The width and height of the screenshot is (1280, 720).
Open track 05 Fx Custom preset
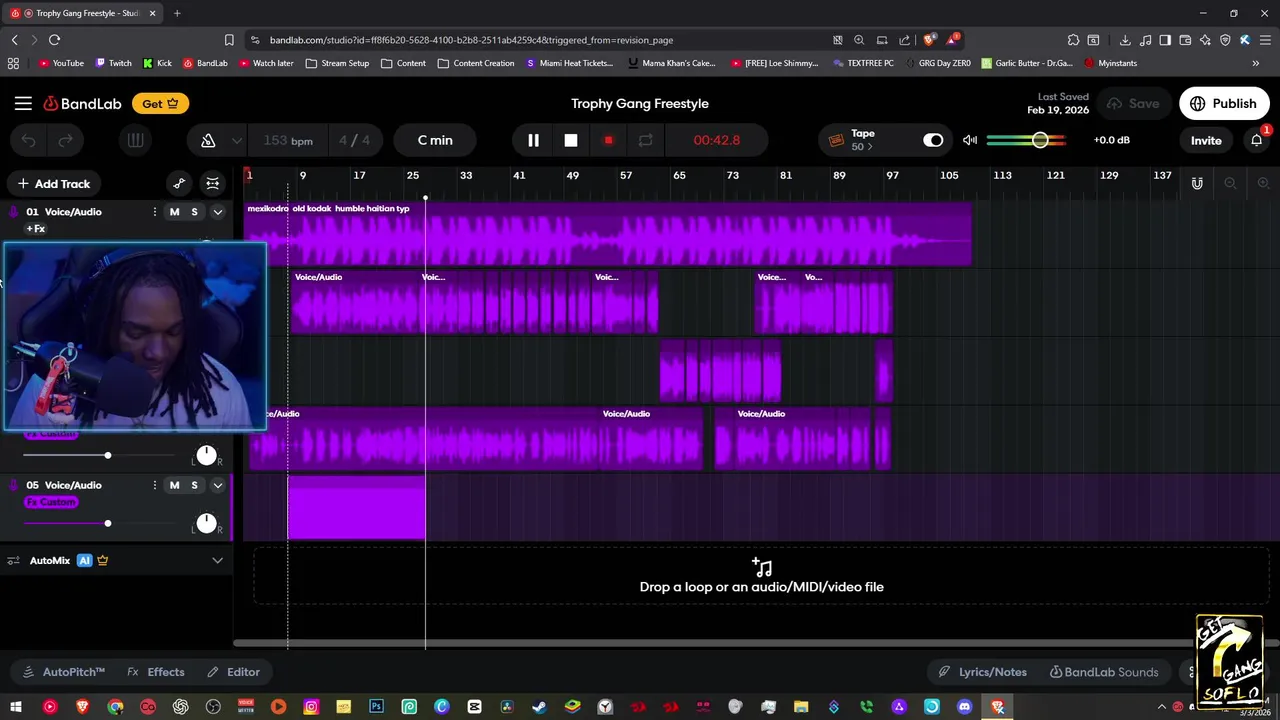51,502
